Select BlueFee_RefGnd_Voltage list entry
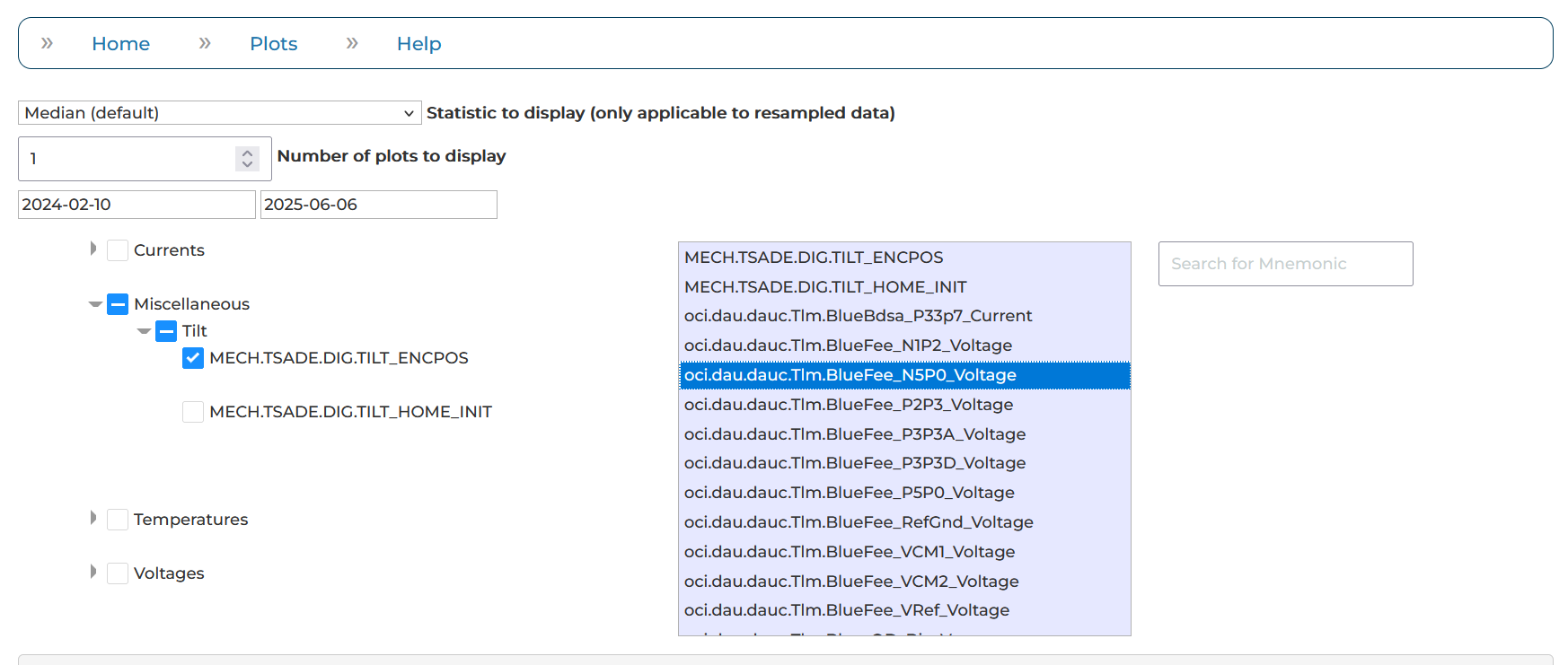1568x665 pixels. point(904,522)
